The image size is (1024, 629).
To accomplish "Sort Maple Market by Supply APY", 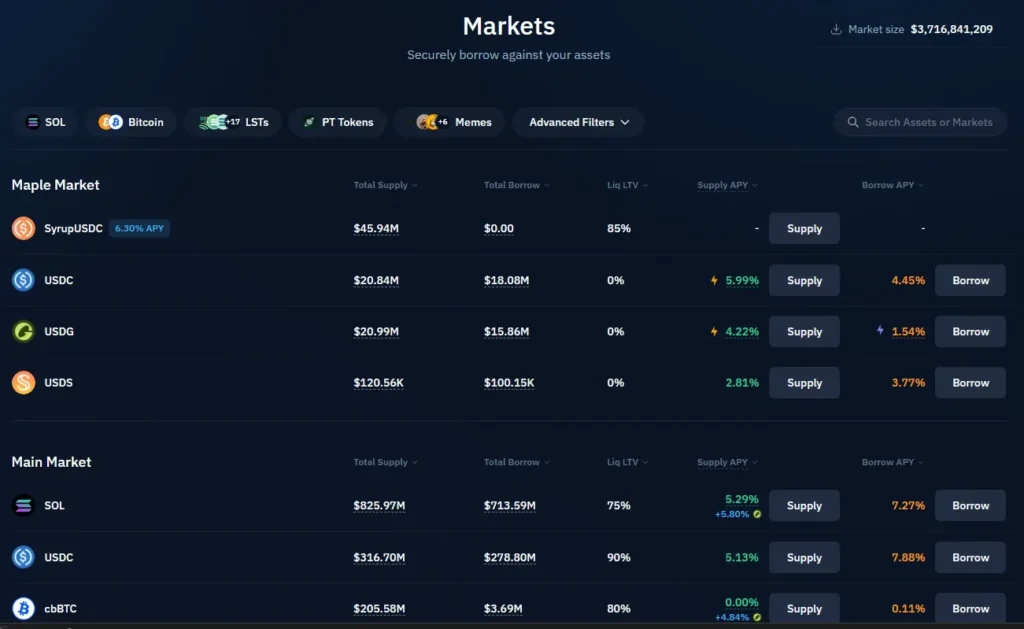I will tap(727, 185).
